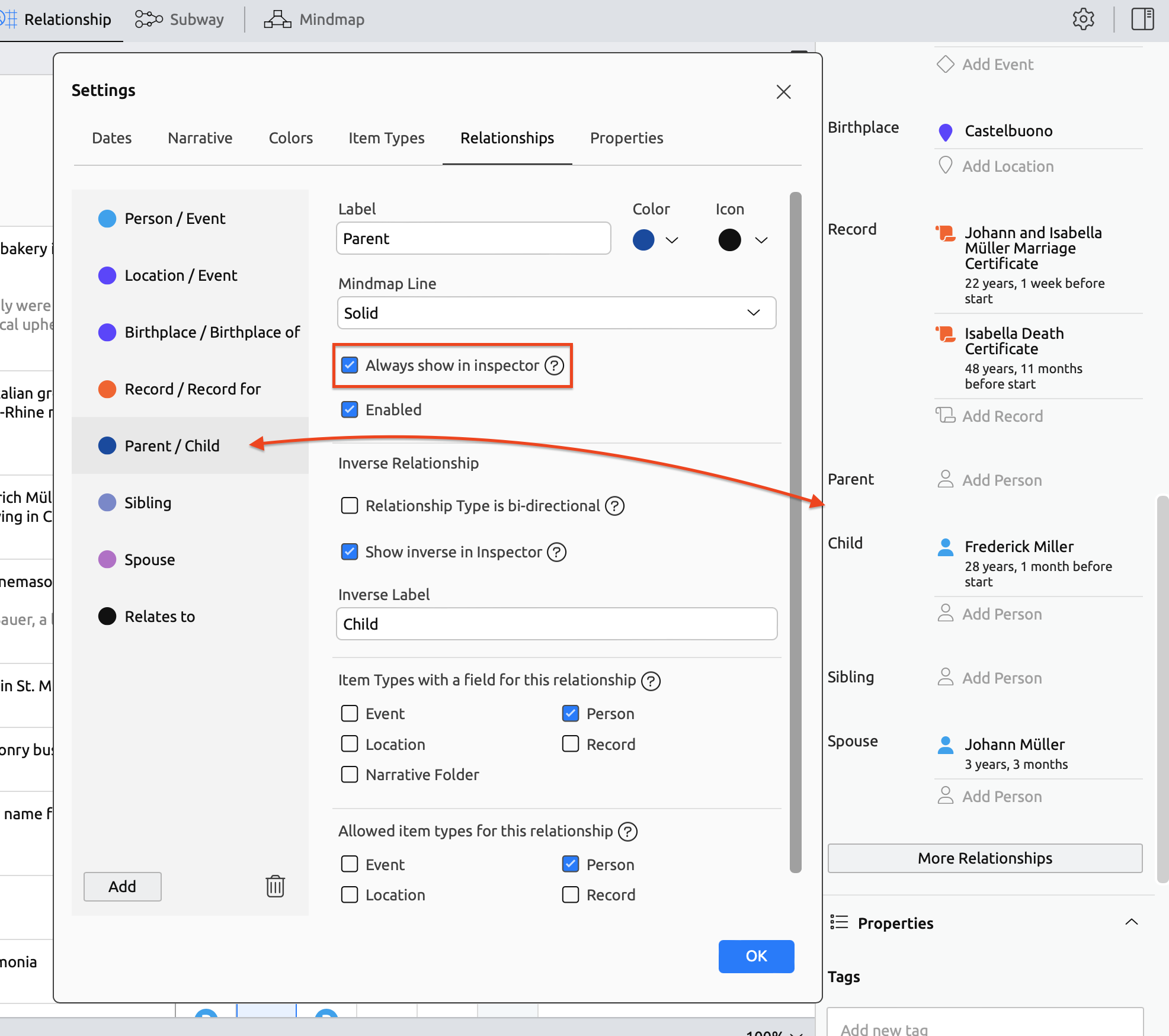The width and height of the screenshot is (1169, 1036).
Task: Uncheck Person under Item Types with a field
Action: click(571, 713)
